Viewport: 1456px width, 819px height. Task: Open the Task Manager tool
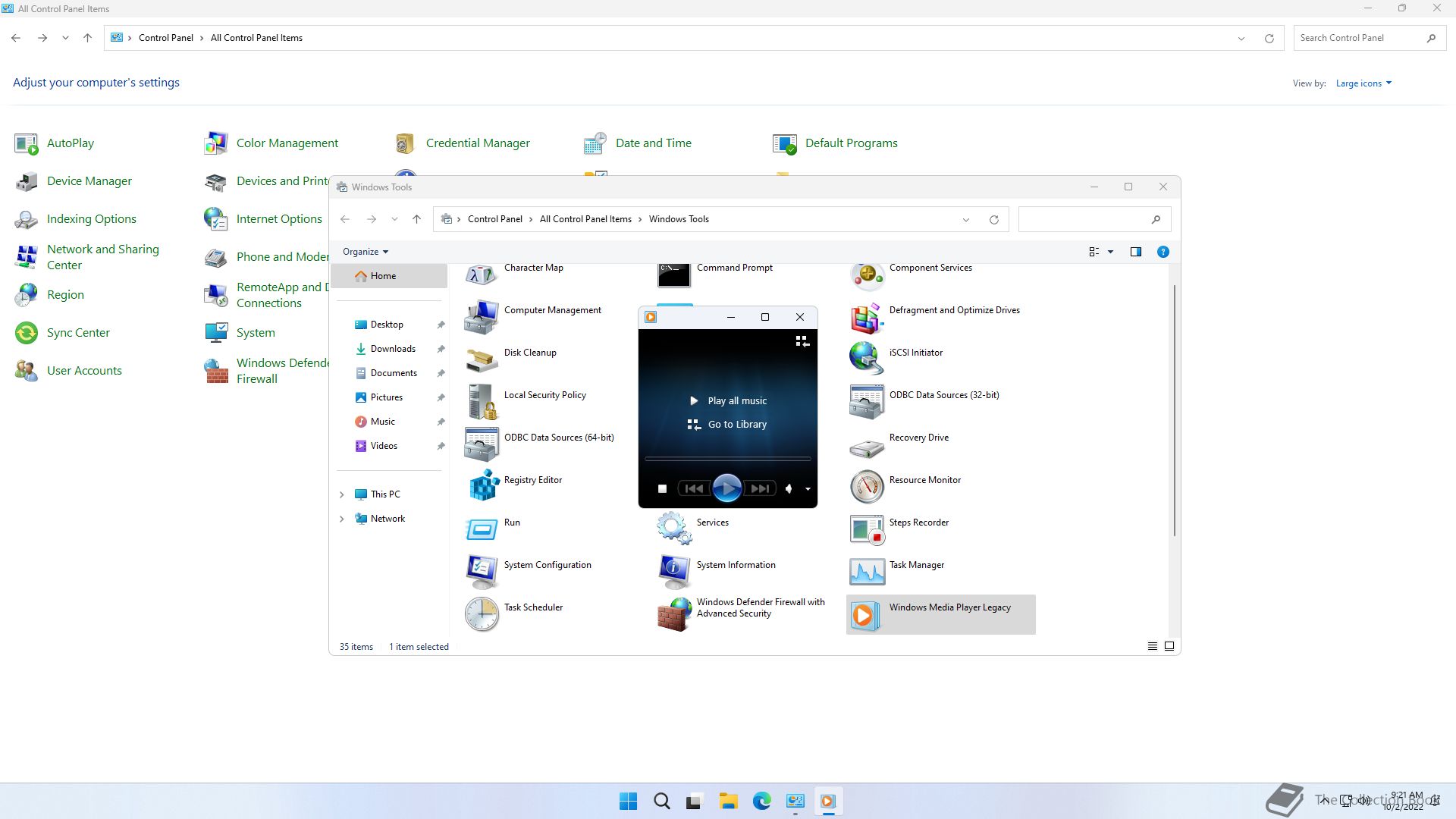point(916,565)
